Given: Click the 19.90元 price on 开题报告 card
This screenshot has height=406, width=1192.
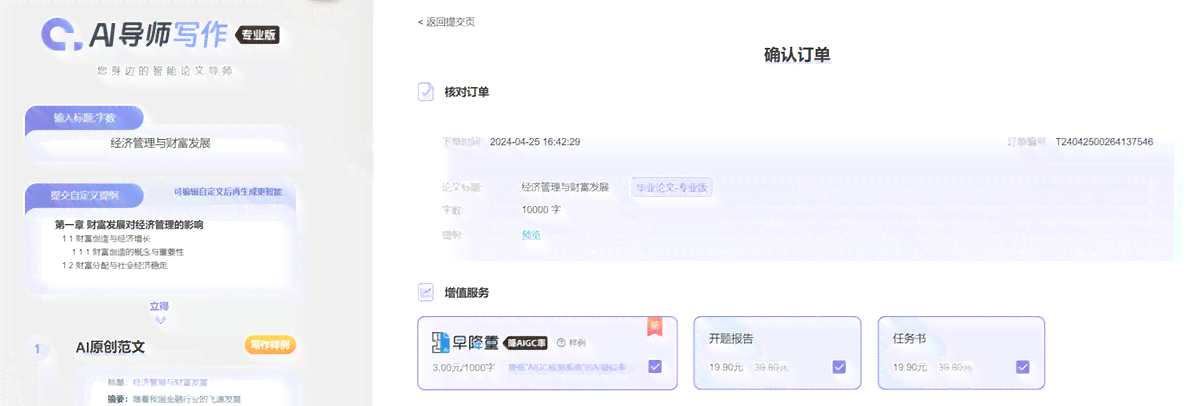Looking at the screenshot, I should 727,367.
